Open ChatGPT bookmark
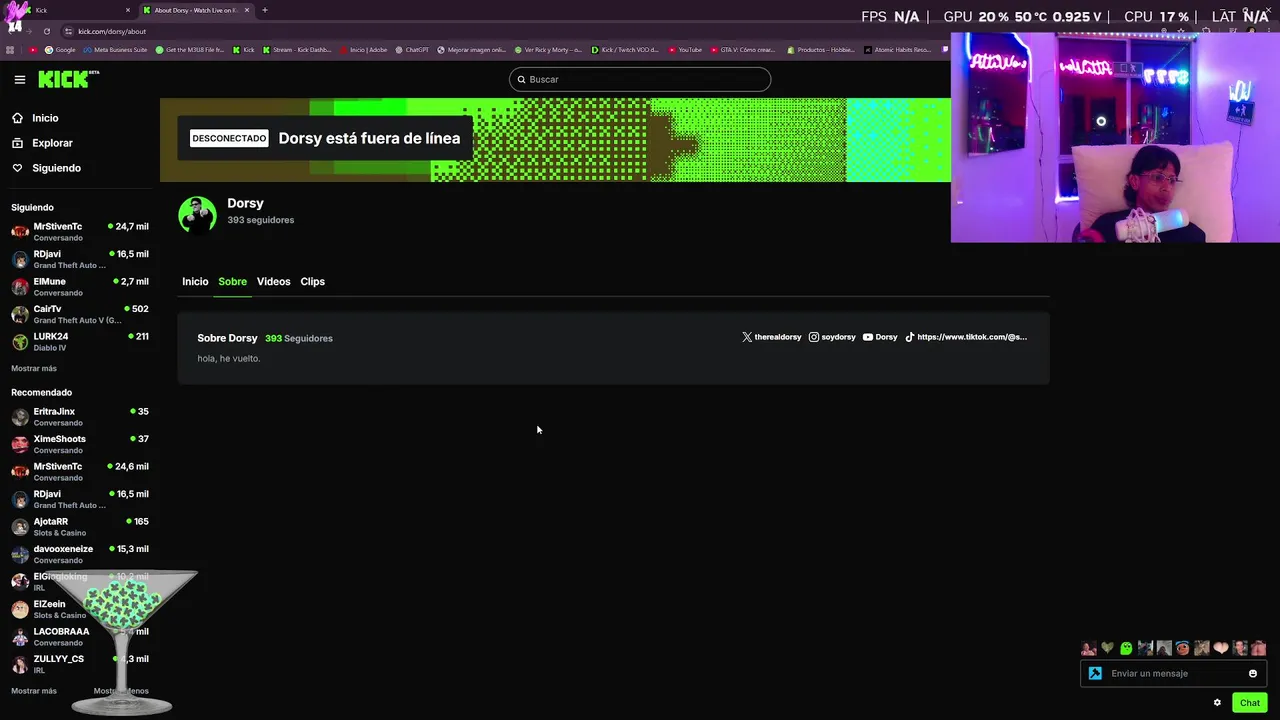The height and width of the screenshot is (720, 1280). pyautogui.click(x=412, y=50)
